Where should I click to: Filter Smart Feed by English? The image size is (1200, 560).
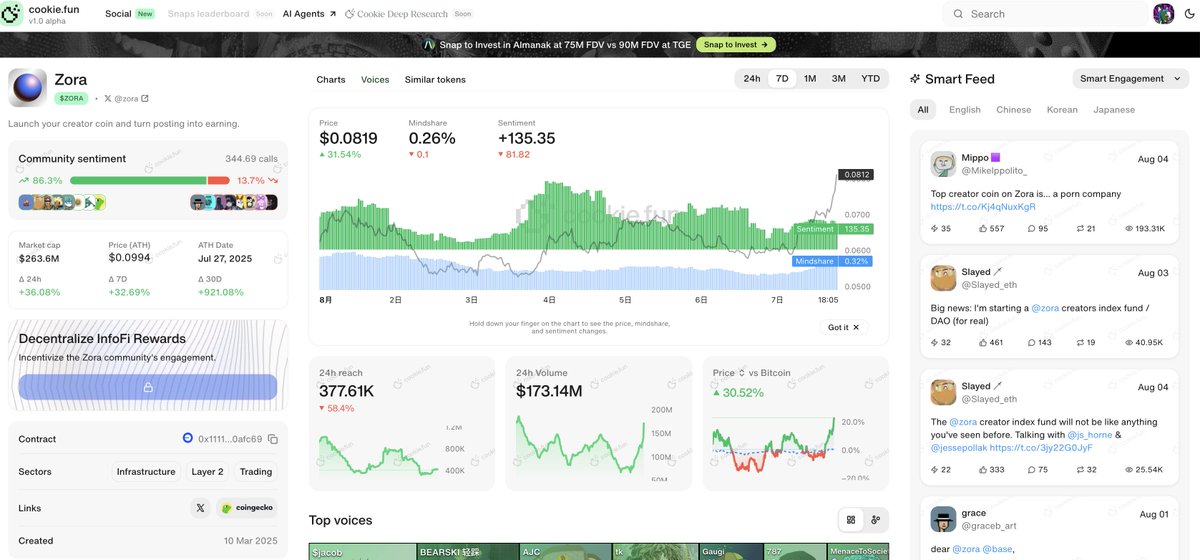click(x=965, y=110)
